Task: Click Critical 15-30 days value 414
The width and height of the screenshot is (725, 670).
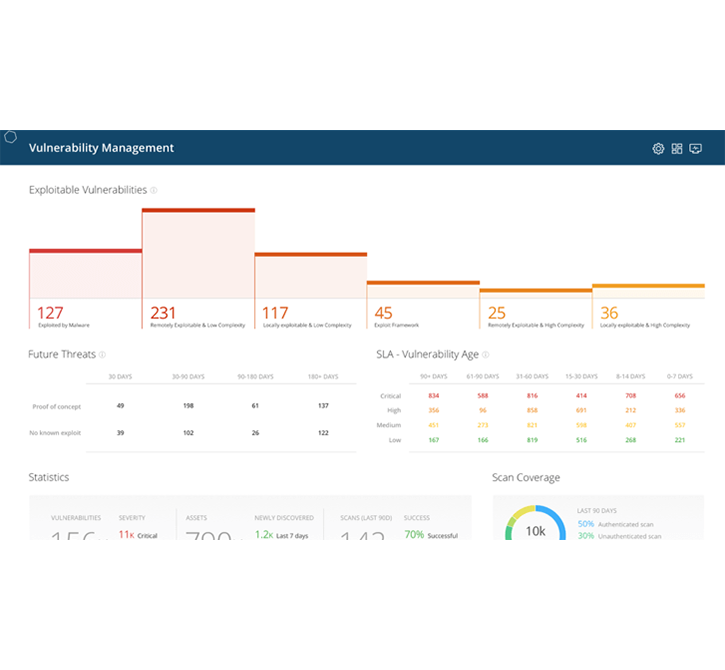Action: pyautogui.click(x=581, y=396)
